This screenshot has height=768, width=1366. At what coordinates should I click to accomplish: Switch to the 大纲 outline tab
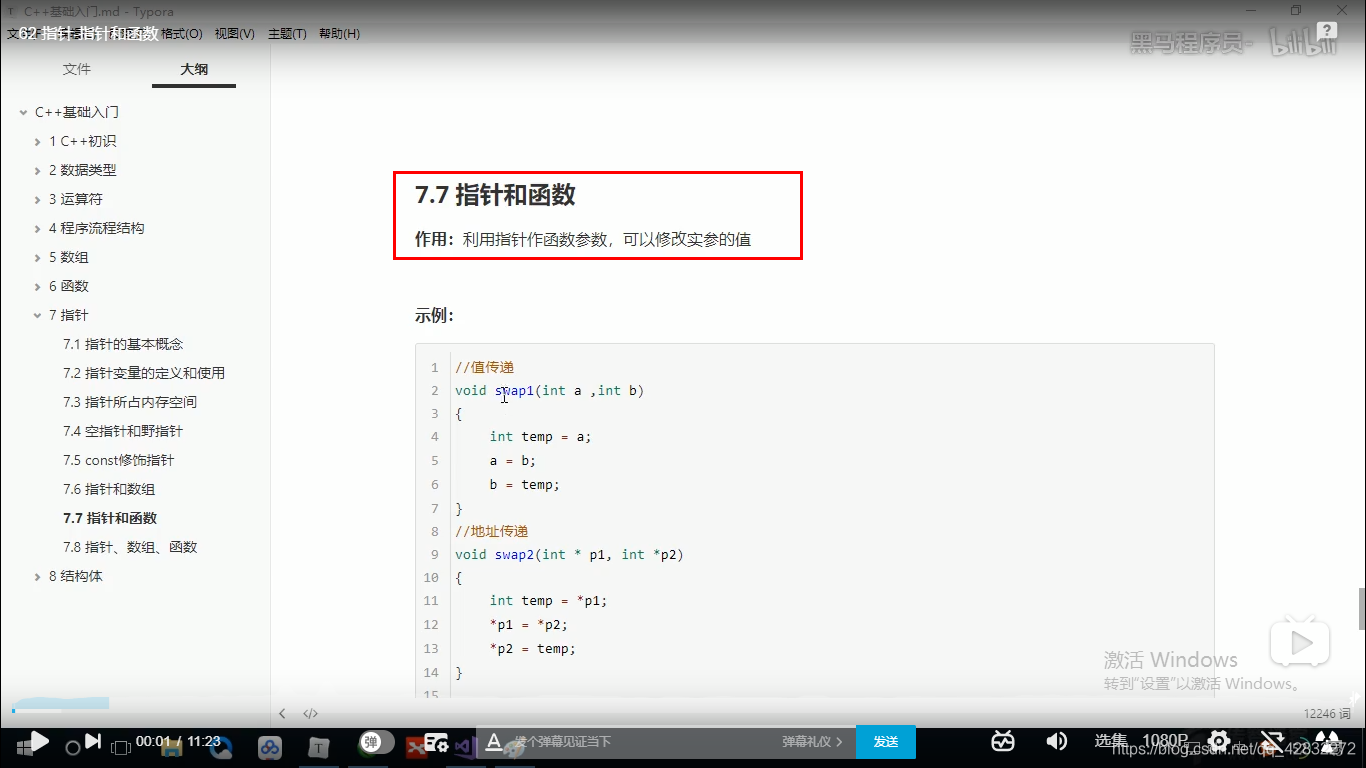[194, 69]
